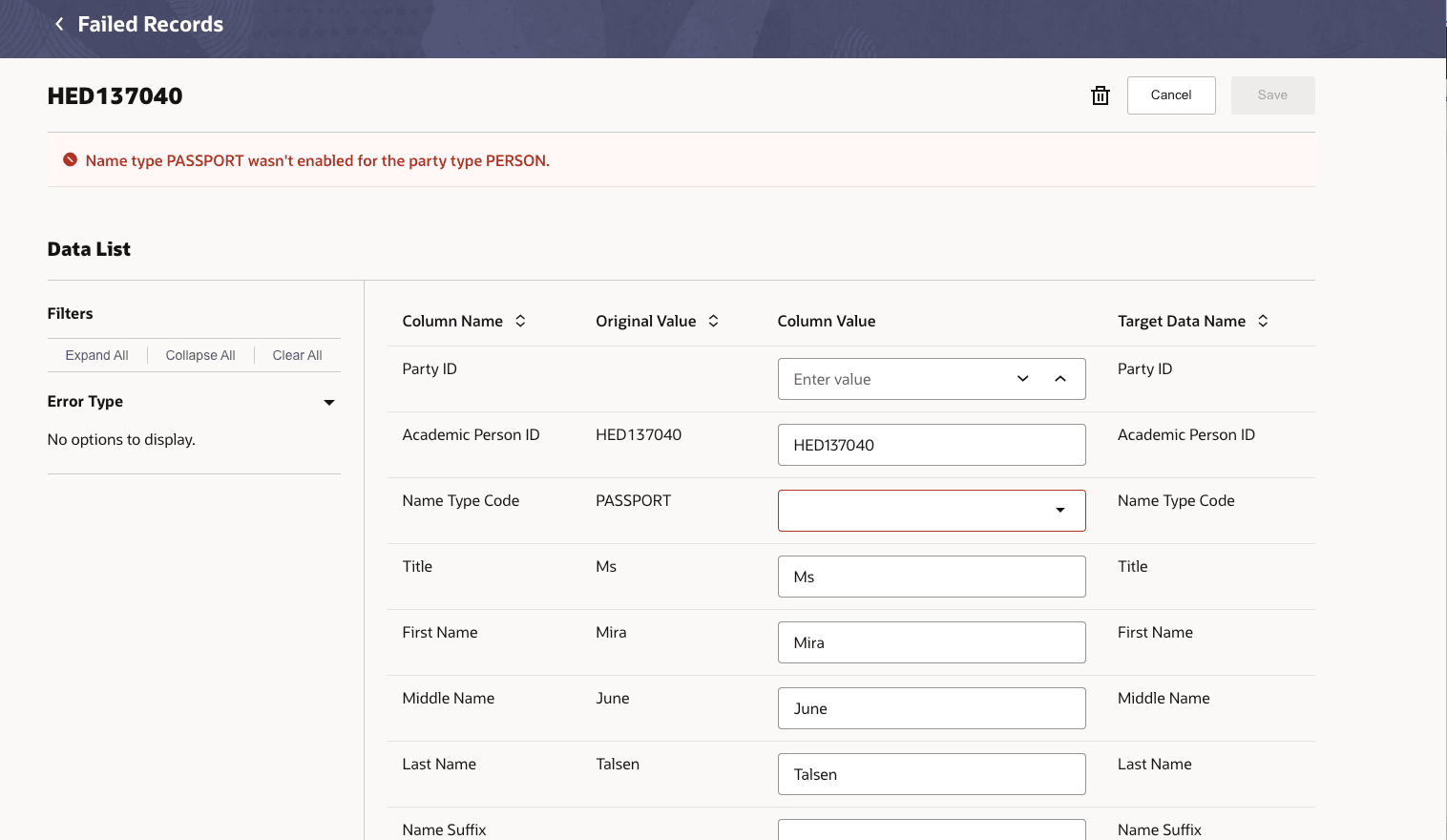Click the HED137040 record heading
Viewport: 1447px width, 840px height.
(x=115, y=95)
